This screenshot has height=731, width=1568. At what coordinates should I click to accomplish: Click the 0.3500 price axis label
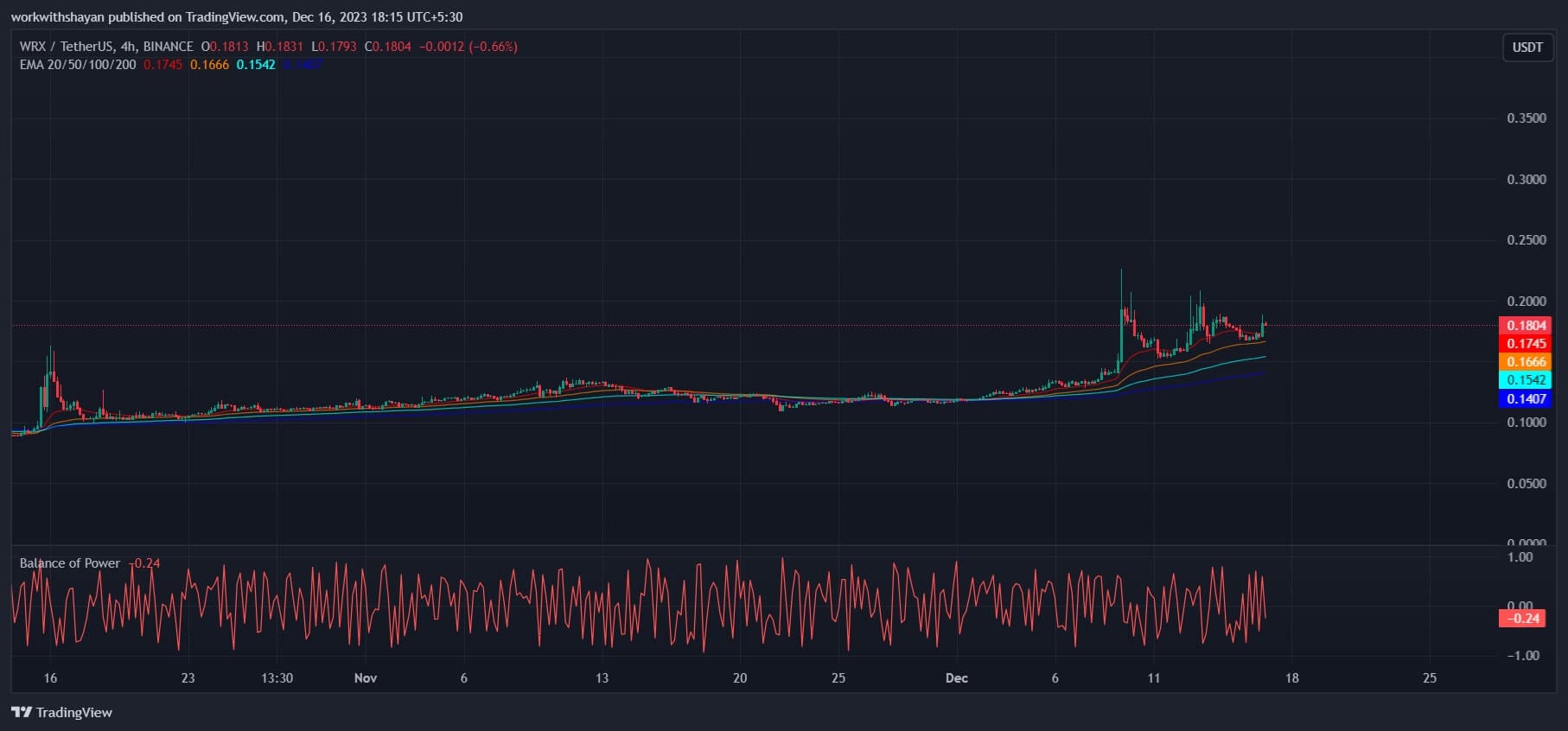tap(1527, 118)
